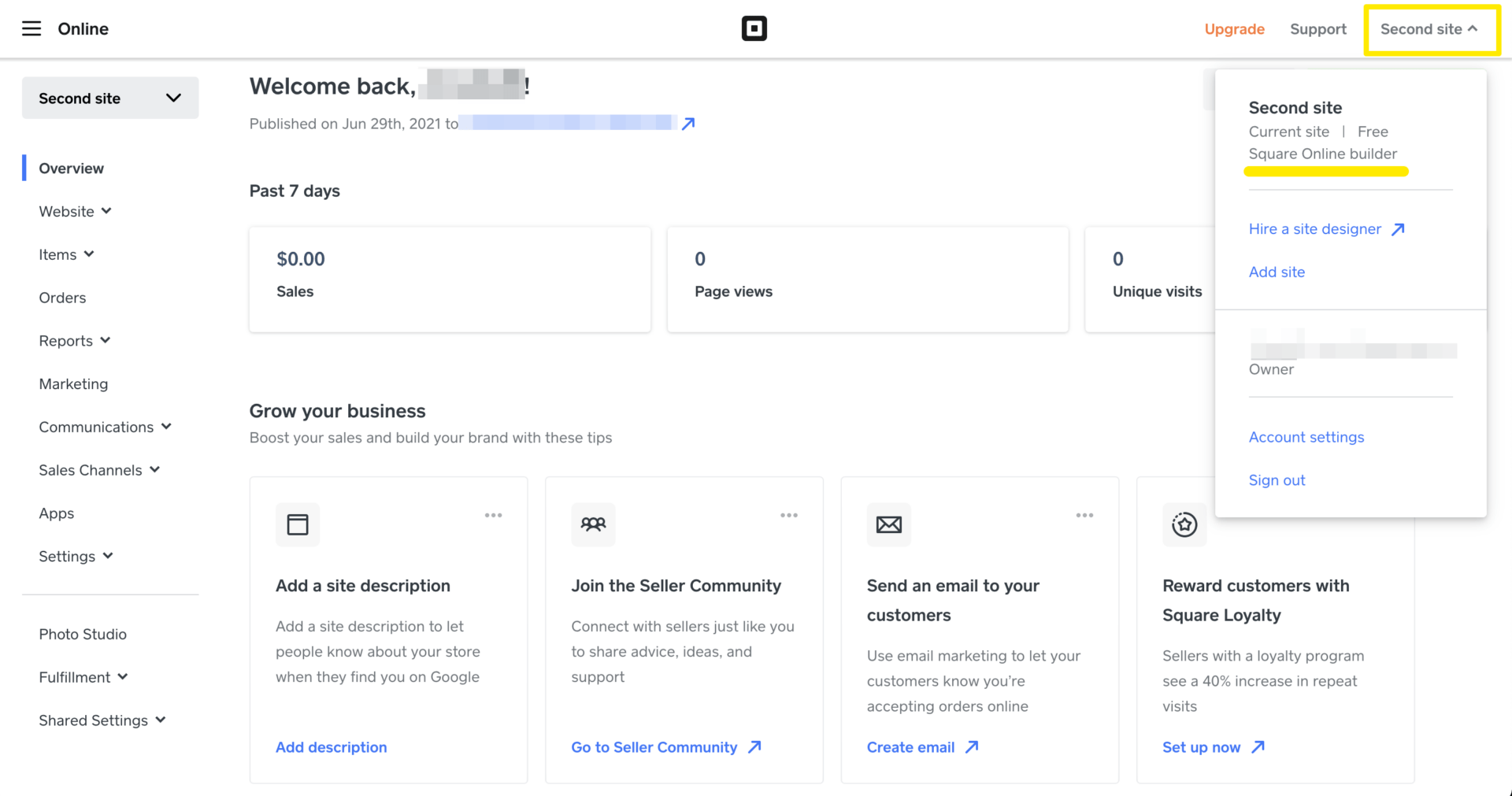Open Orders from the sidebar
The width and height of the screenshot is (1512, 796).
[62, 298]
